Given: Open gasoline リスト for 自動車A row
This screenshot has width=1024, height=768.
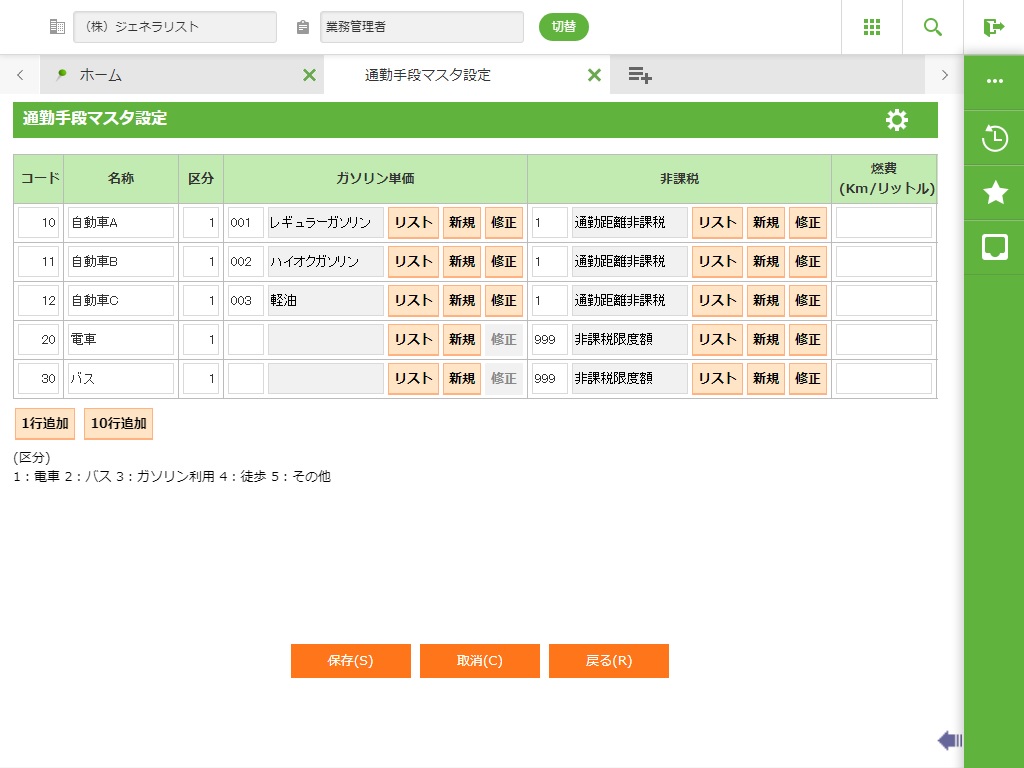Looking at the screenshot, I should [x=413, y=223].
